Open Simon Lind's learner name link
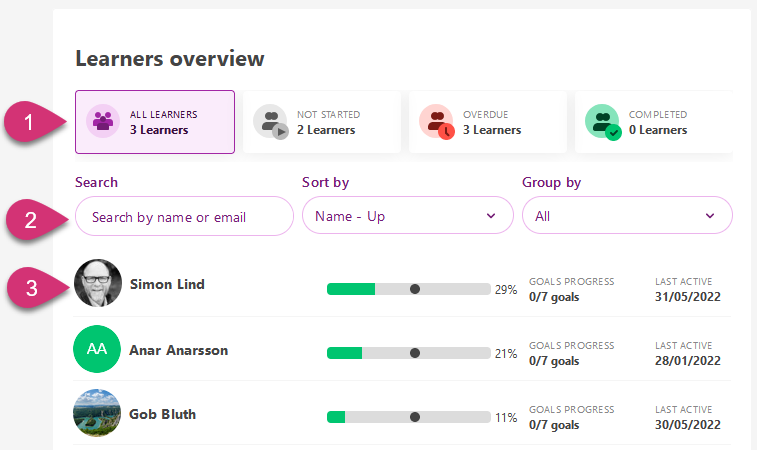The width and height of the screenshot is (757, 450). pyautogui.click(x=167, y=285)
